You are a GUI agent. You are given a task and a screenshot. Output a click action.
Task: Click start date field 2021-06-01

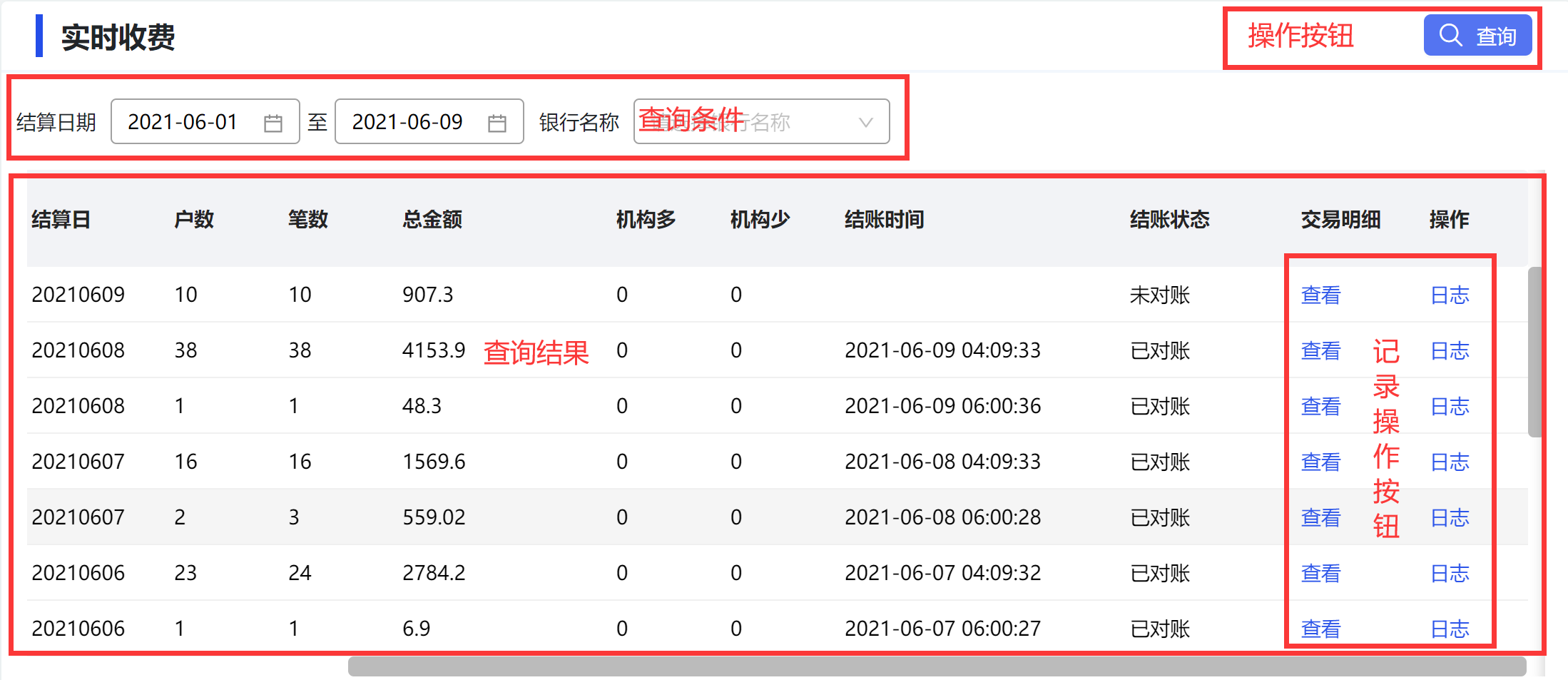pyautogui.click(x=205, y=121)
